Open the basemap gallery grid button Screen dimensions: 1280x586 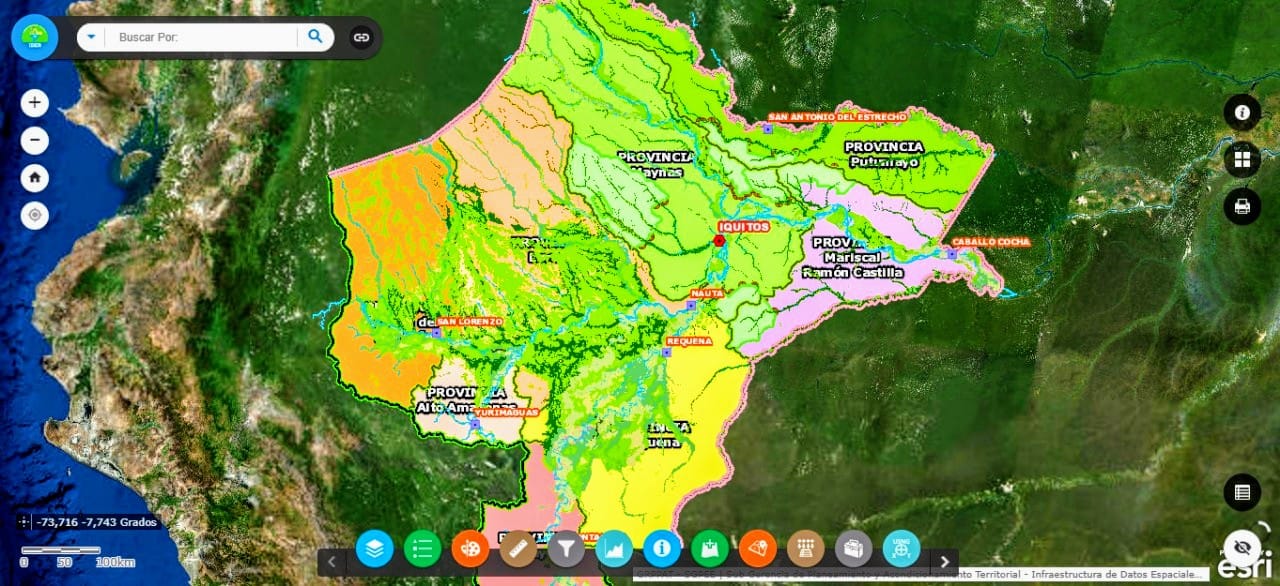pos(1242,159)
